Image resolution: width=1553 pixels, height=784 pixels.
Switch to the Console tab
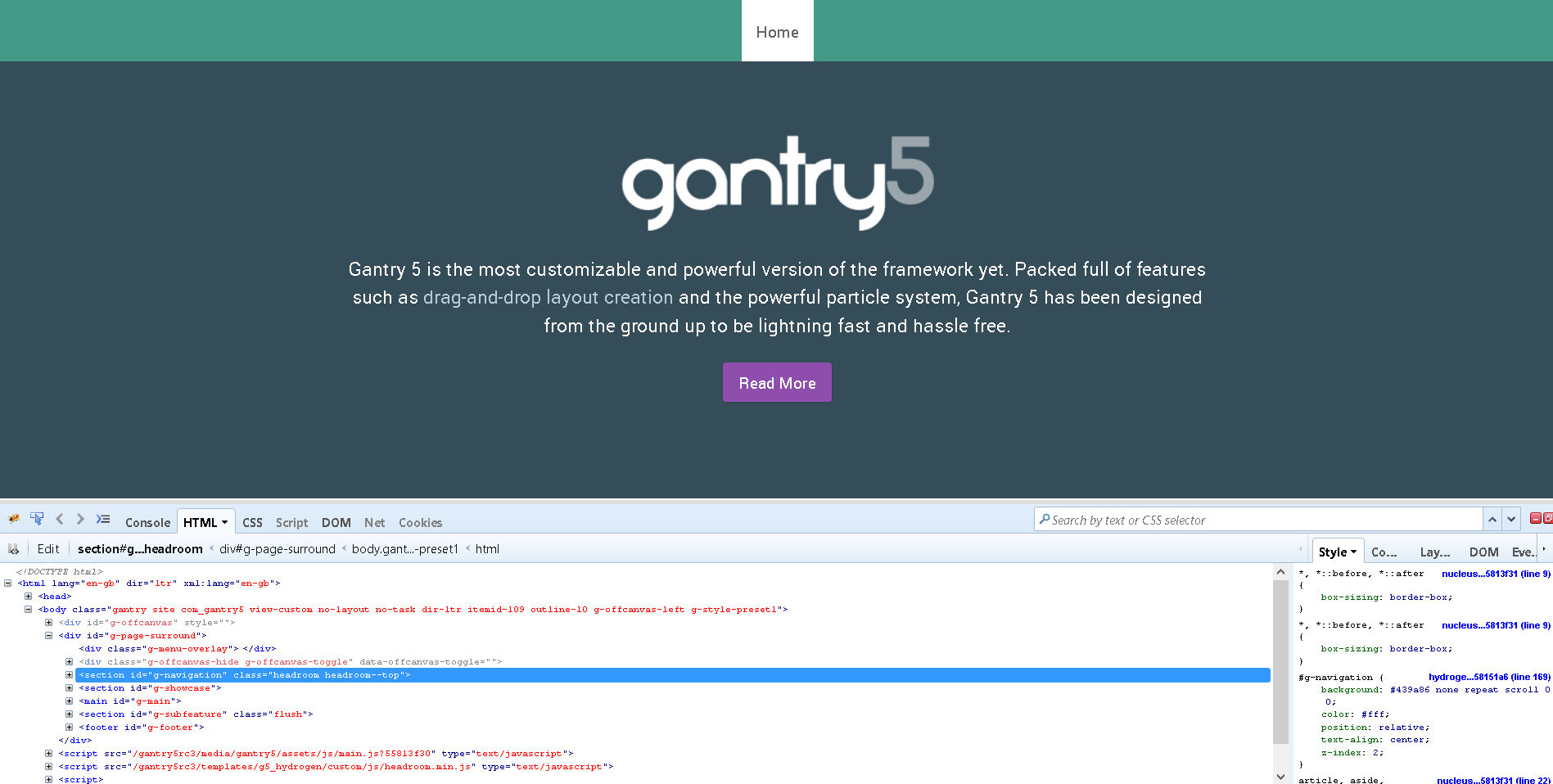click(147, 523)
